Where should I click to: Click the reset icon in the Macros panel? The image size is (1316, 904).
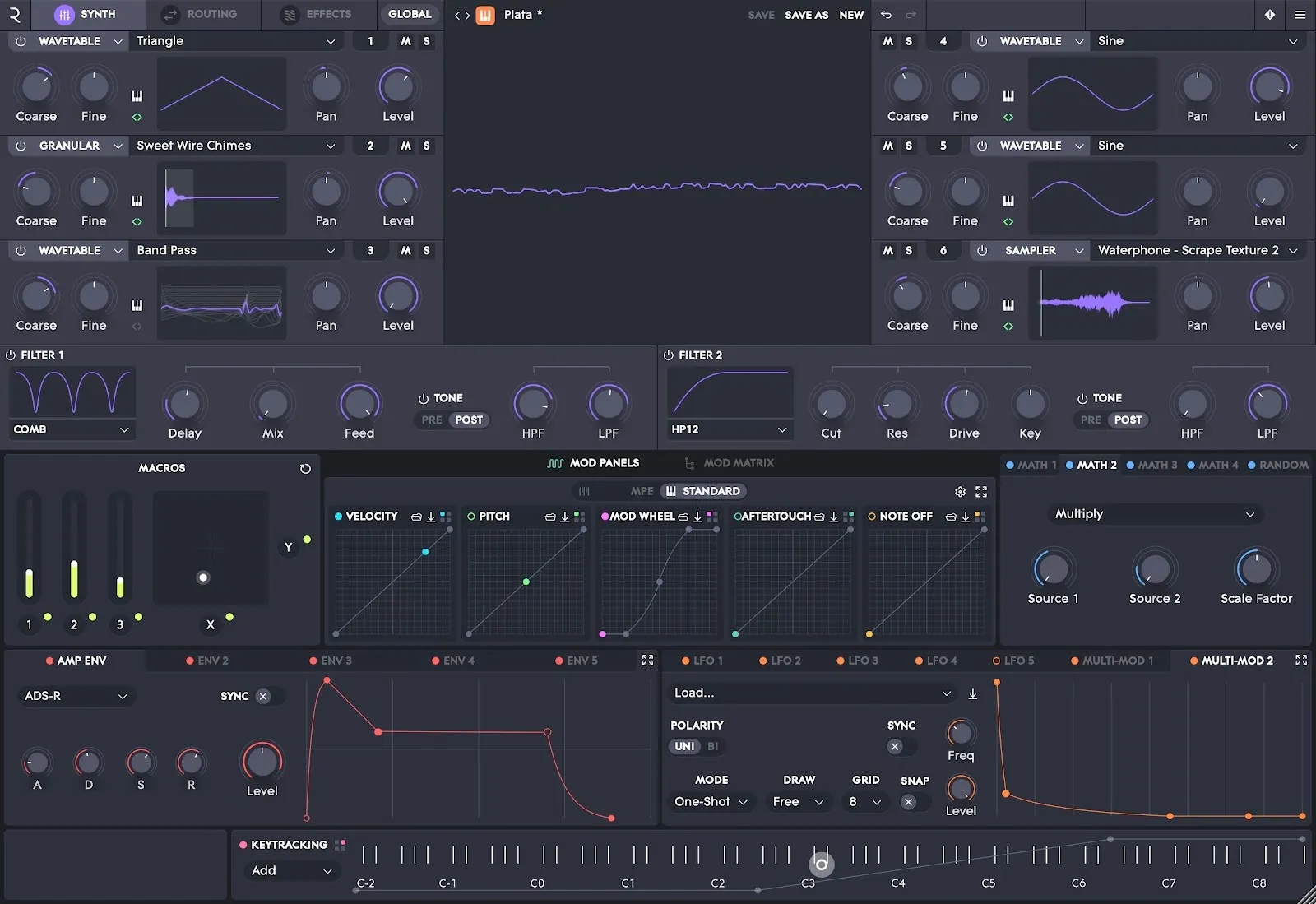point(305,468)
